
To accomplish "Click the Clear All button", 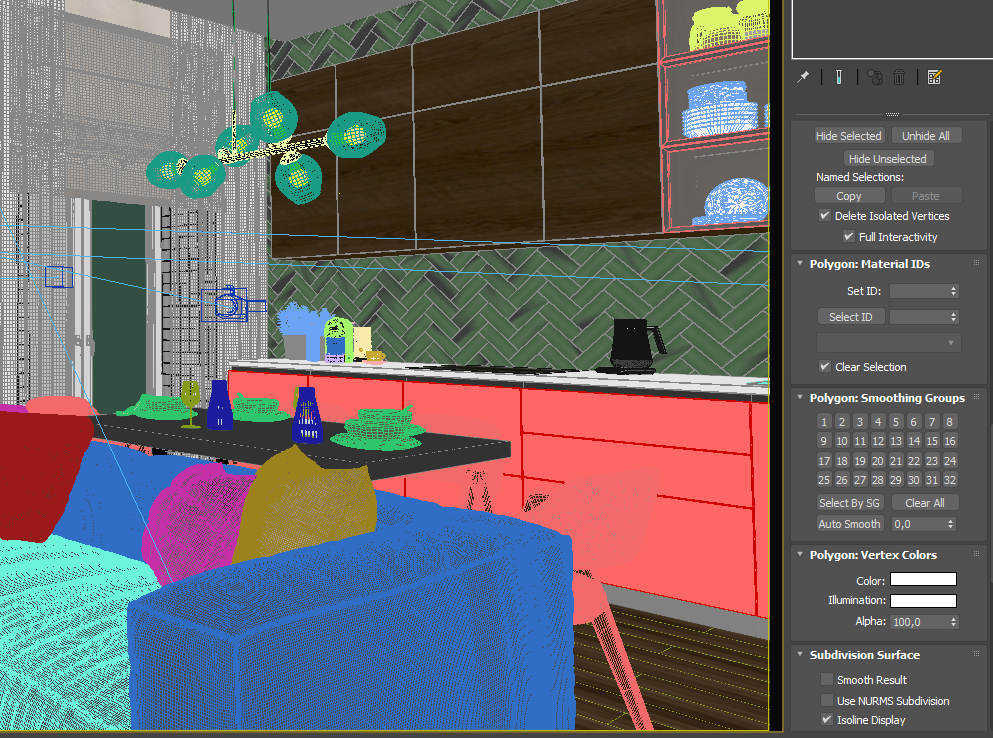I will point(925,502).
